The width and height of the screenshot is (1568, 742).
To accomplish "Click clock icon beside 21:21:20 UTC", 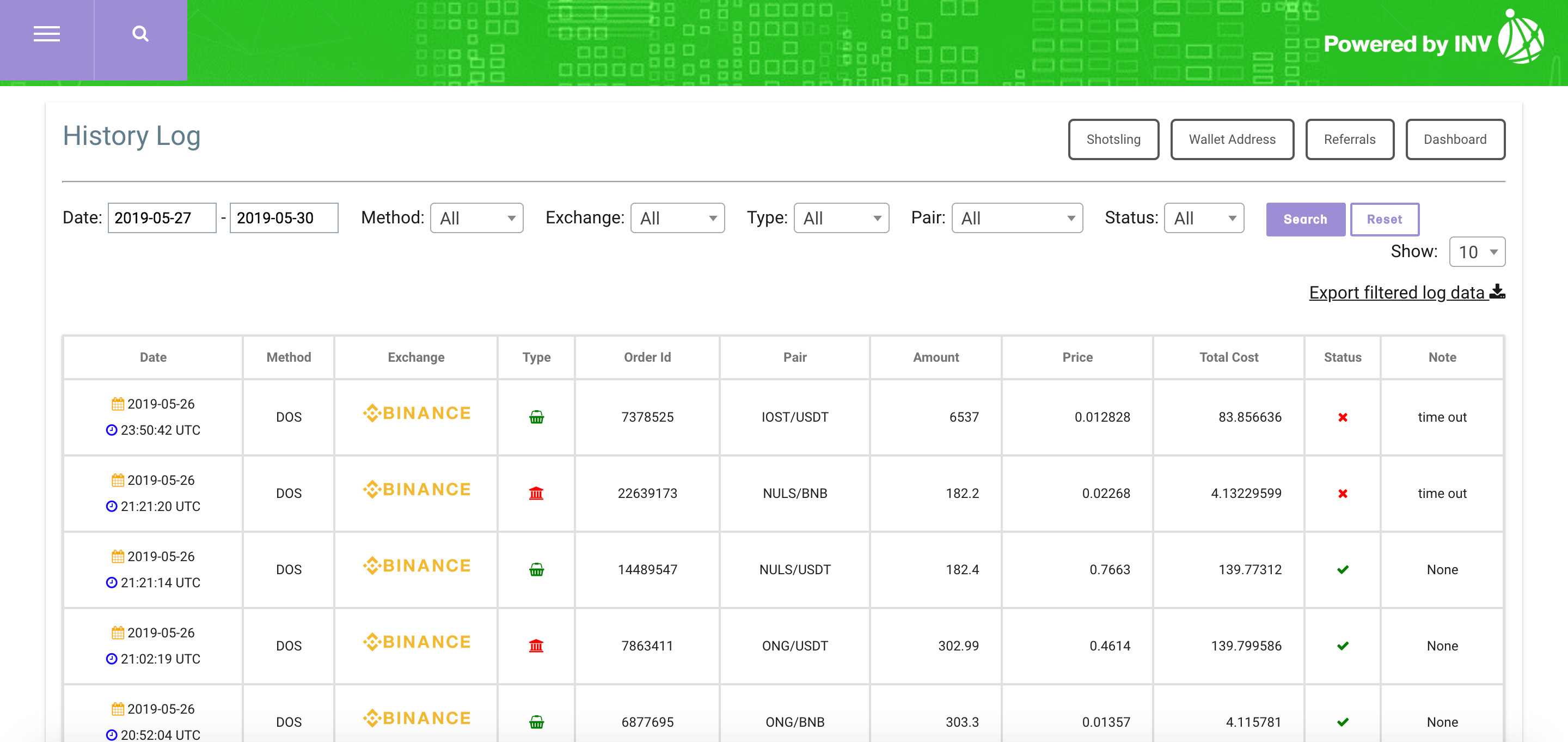I will tap(112, 506).
